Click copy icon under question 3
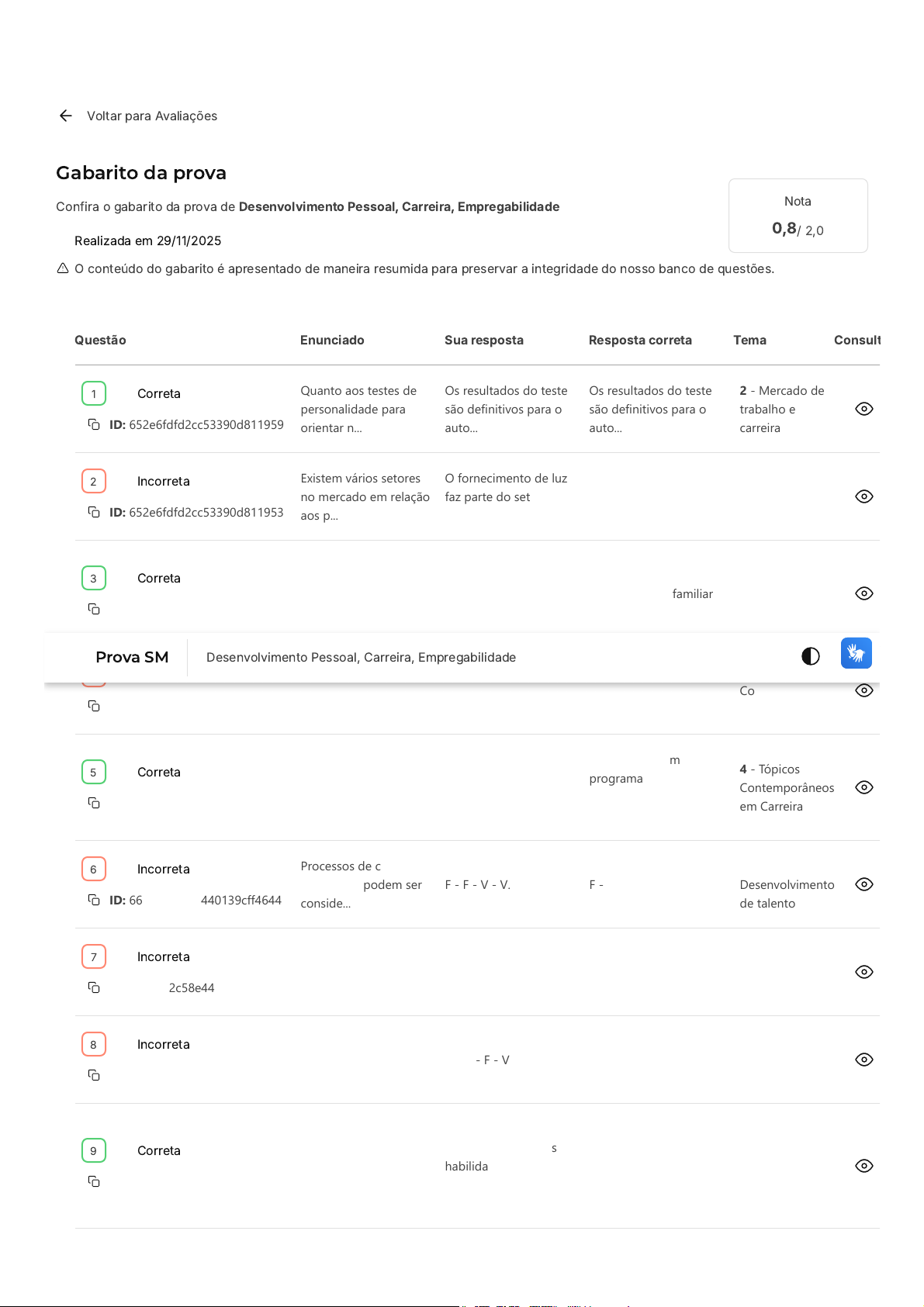This screenshot has height=1307, width=924. [x=94, y=609]
